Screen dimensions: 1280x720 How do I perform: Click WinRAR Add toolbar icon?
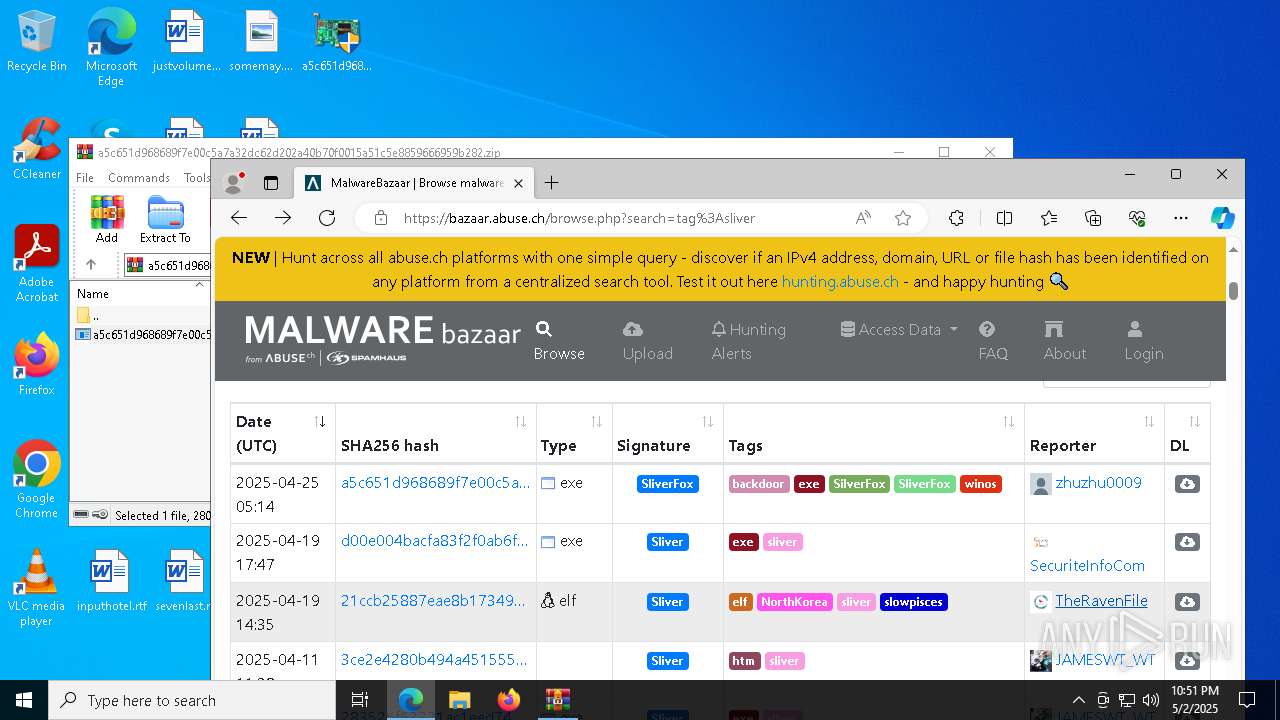tap(107, 219)
